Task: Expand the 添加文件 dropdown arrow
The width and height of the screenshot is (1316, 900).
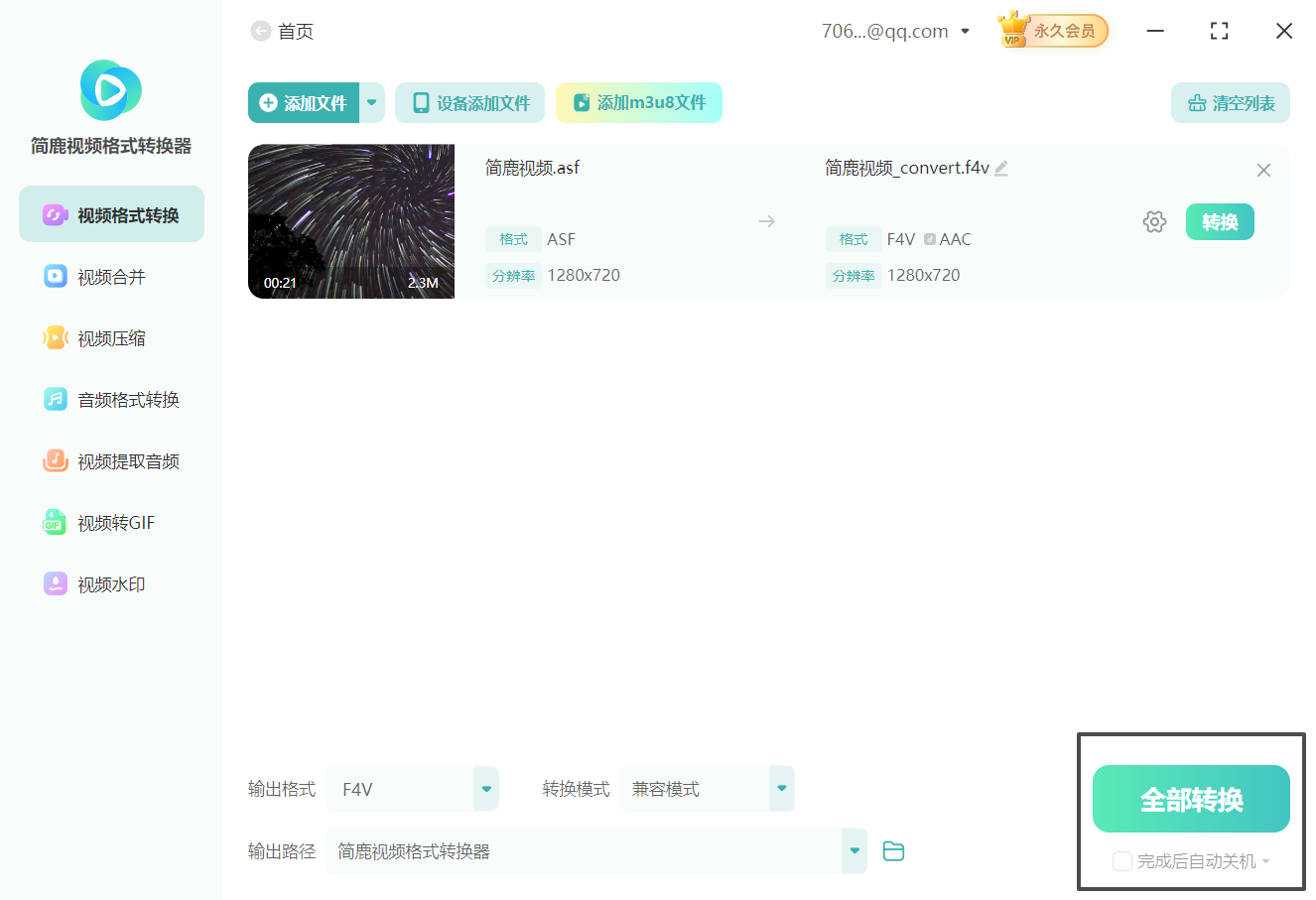Action: [371, 102]
